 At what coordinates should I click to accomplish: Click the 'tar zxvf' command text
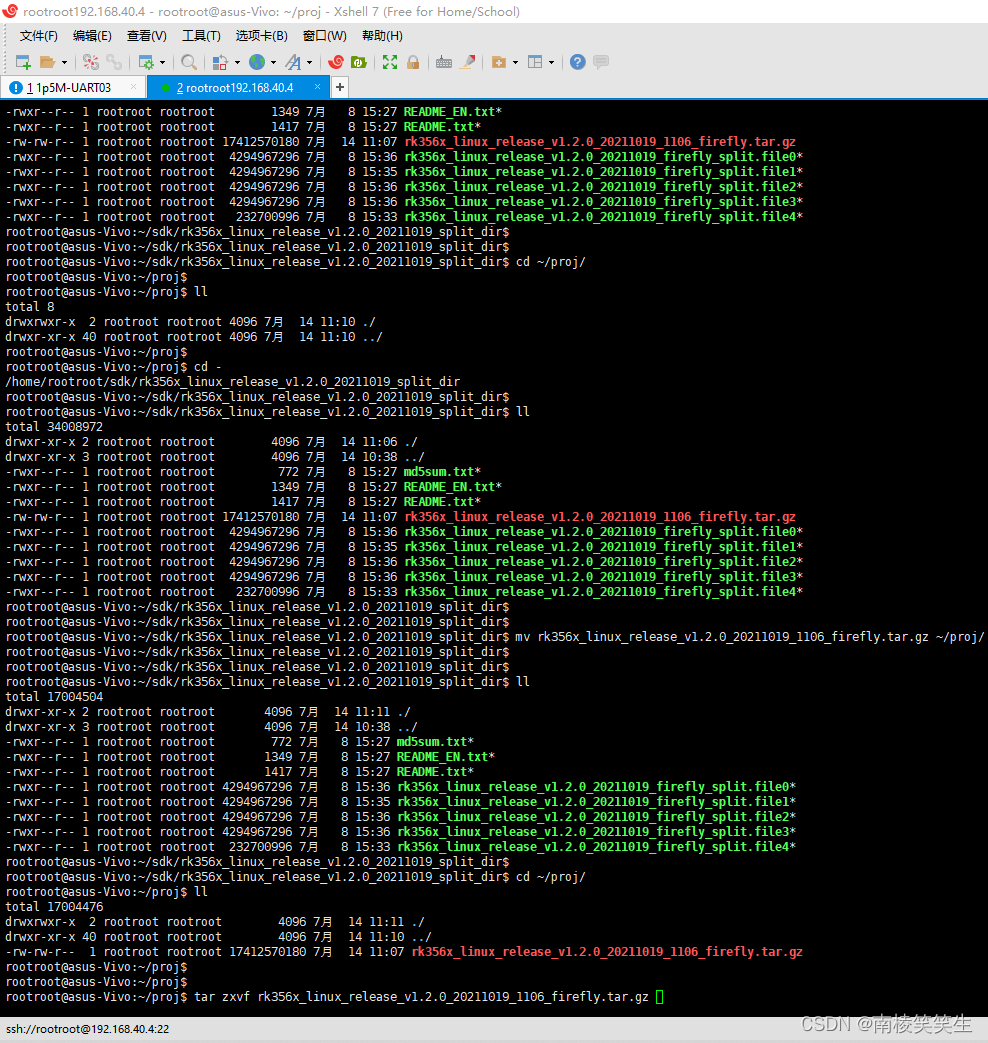(222, 996)
